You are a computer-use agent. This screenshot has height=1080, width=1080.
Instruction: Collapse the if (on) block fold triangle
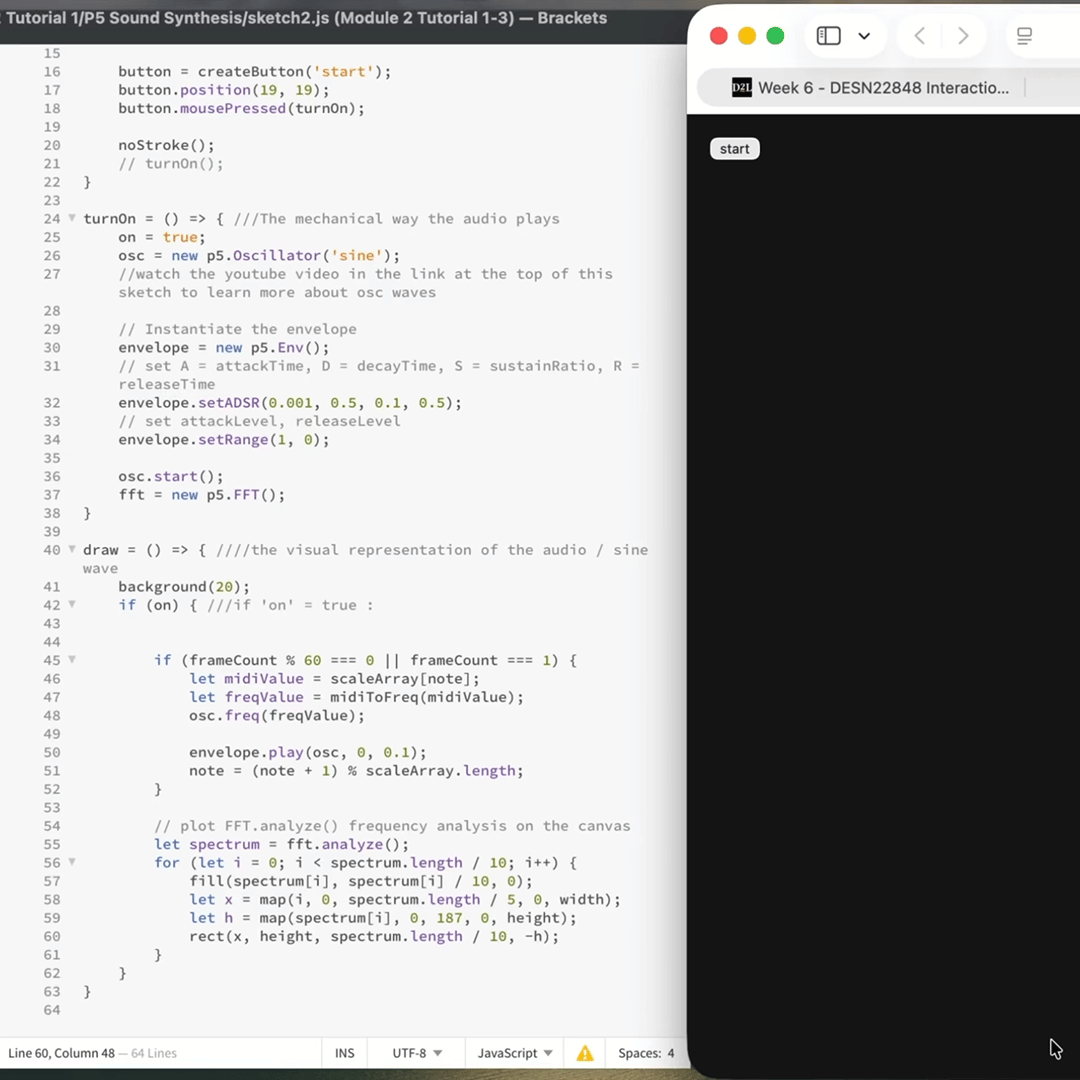pos(71,605)
